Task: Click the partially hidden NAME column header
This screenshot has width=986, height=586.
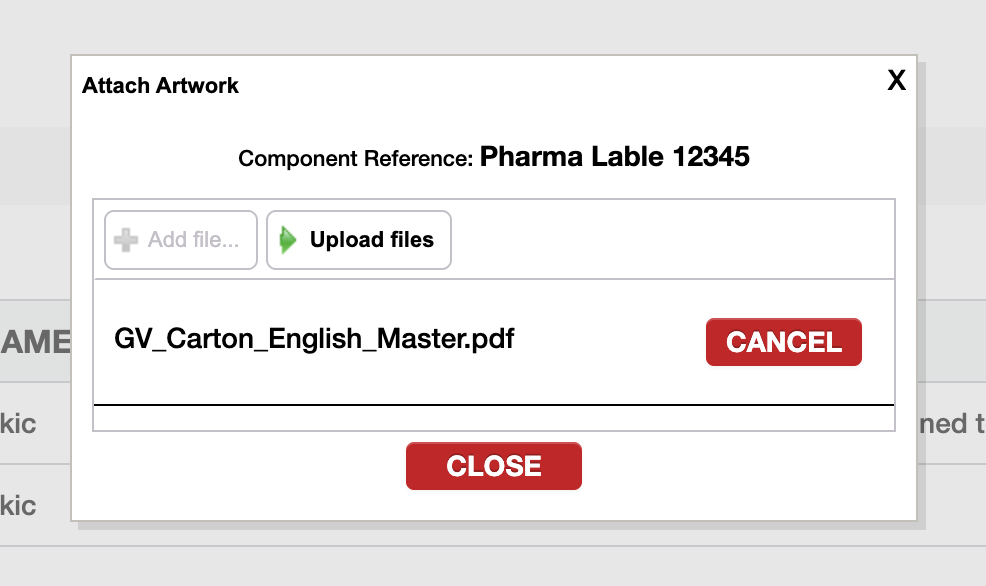Action: 35,342
